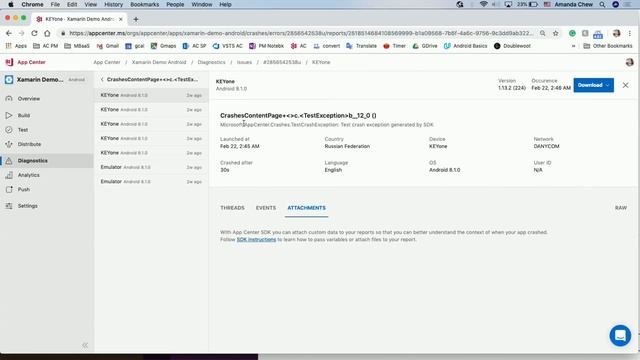Collapse the sidebar with double-chevron icon
Image resolution: width=640 pixels, height=360 pixels.
coord(85,345)
